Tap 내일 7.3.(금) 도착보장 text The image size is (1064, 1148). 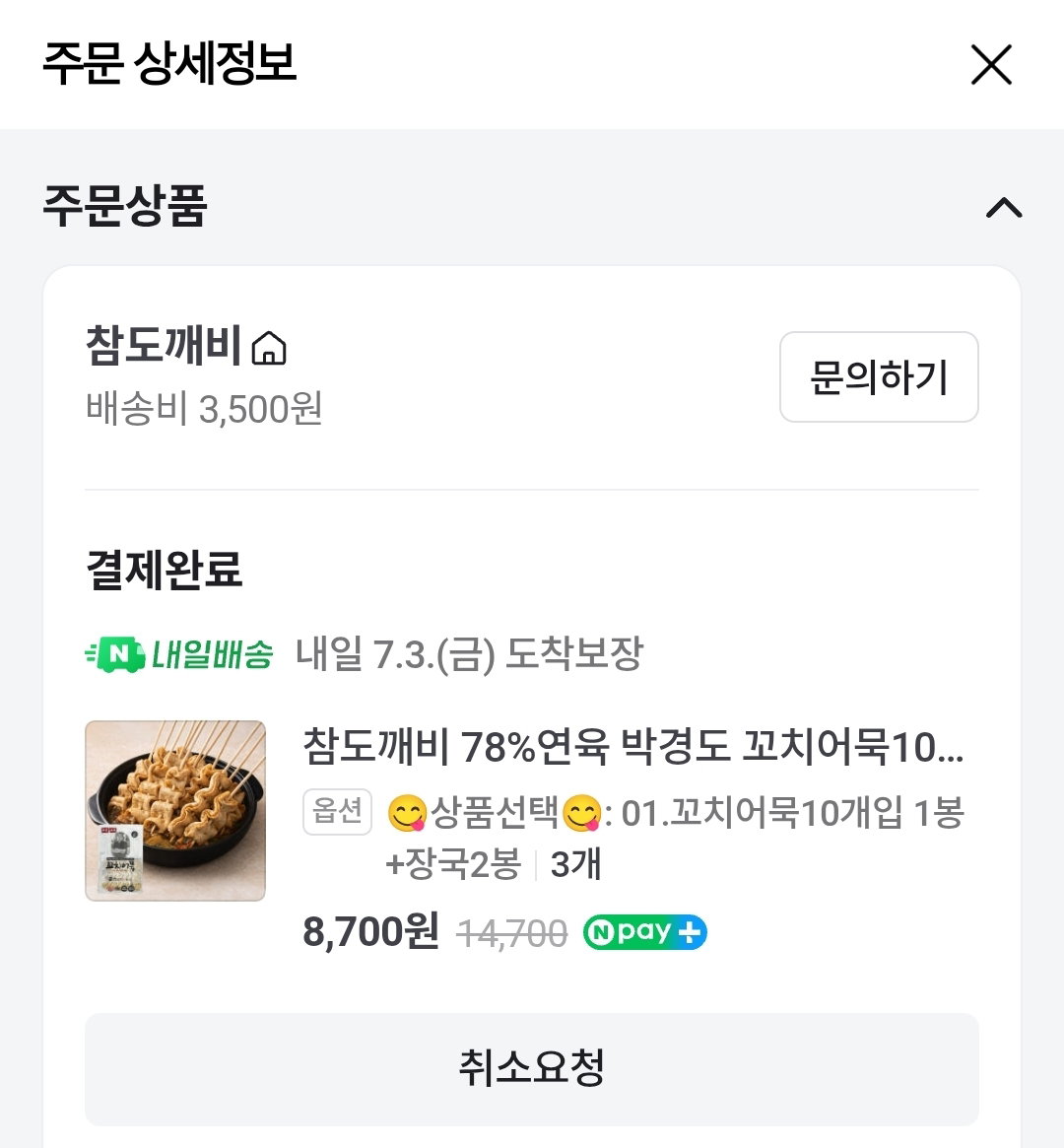click(469, 653)
